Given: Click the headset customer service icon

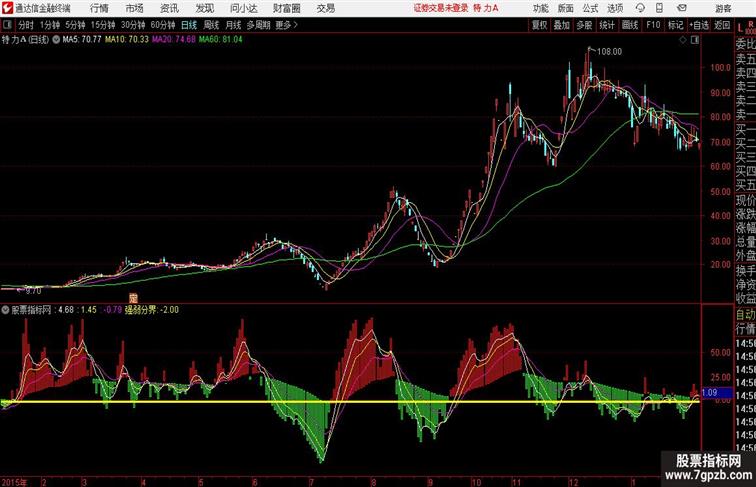Looking at the screenshot, I should pyautogui.click(x=640, y=8).
